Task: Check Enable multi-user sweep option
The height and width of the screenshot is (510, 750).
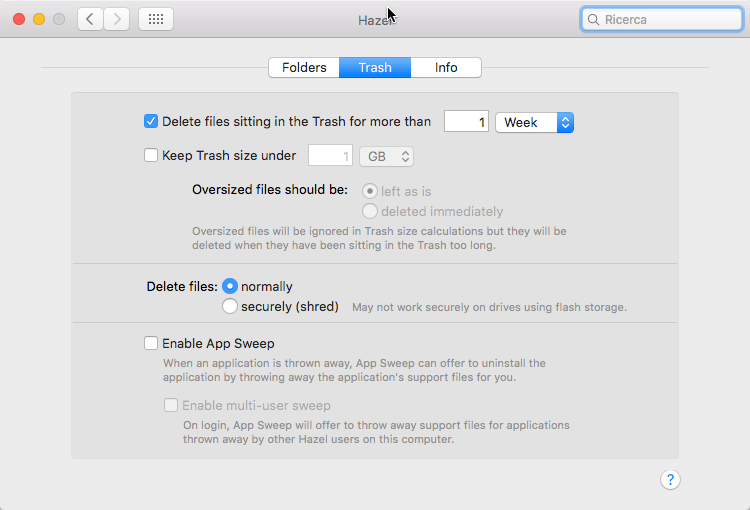Action: pos(171,405)
